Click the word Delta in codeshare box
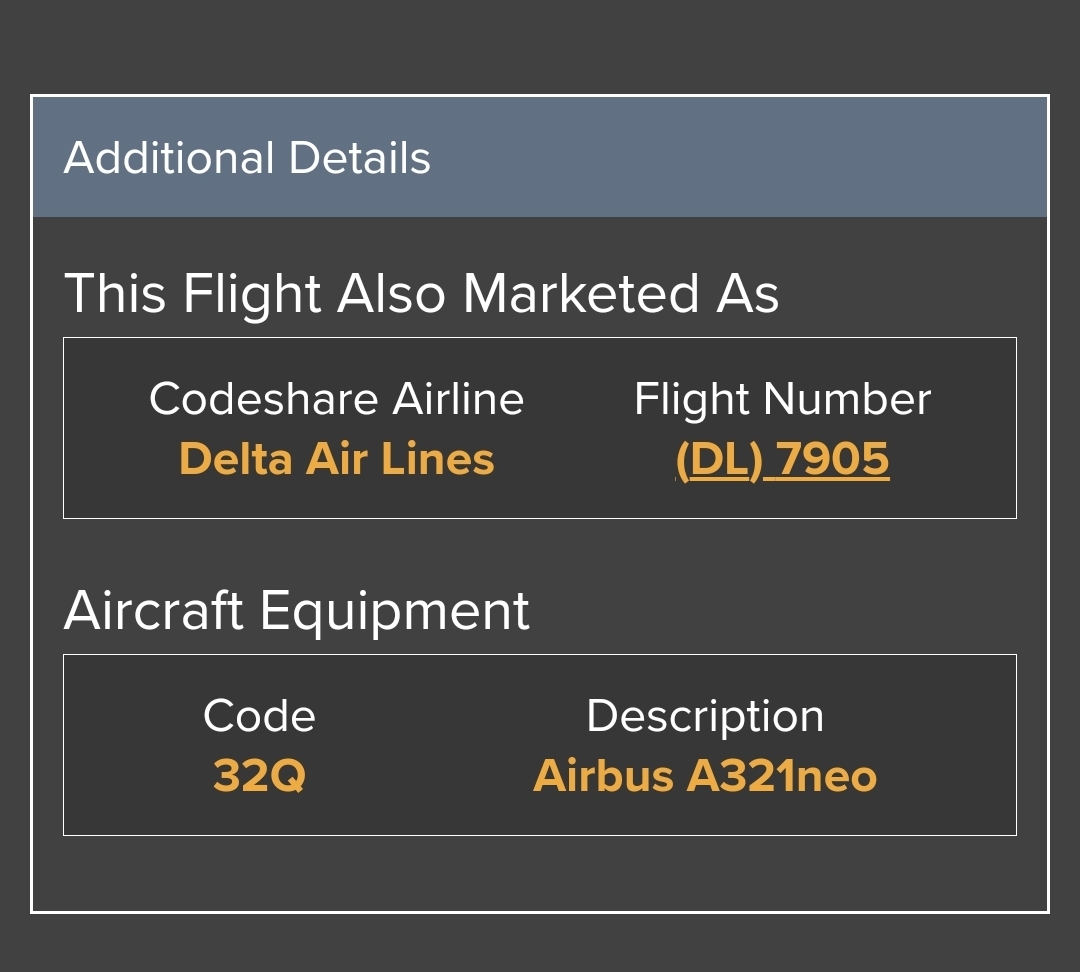The image size is (1080, 972). tap(236, 459)
